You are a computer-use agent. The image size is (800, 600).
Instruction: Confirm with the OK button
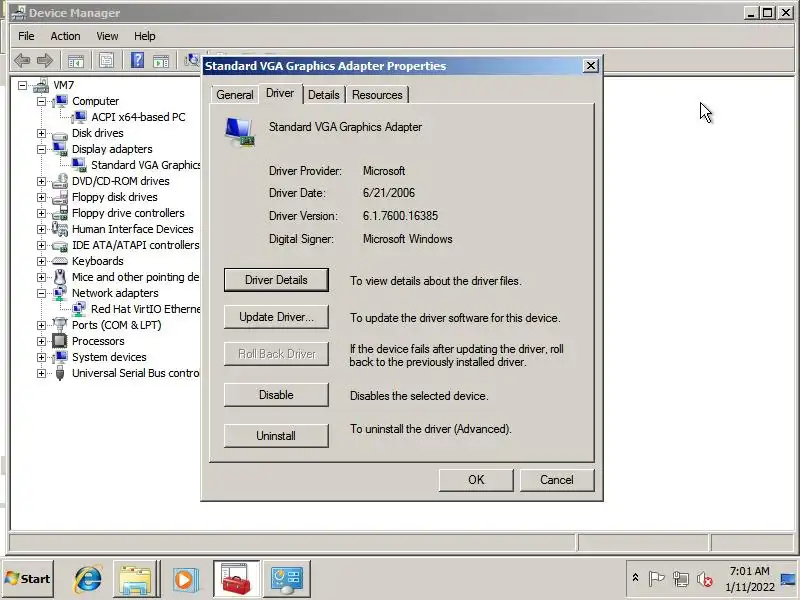(476, 480)
